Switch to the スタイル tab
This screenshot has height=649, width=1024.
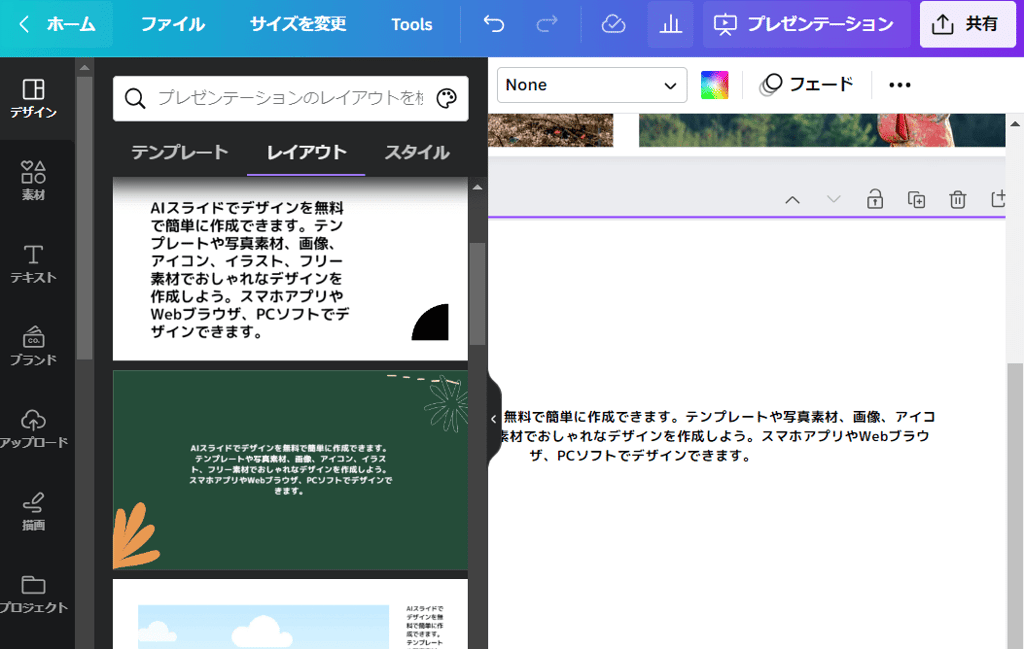[417, 153]
